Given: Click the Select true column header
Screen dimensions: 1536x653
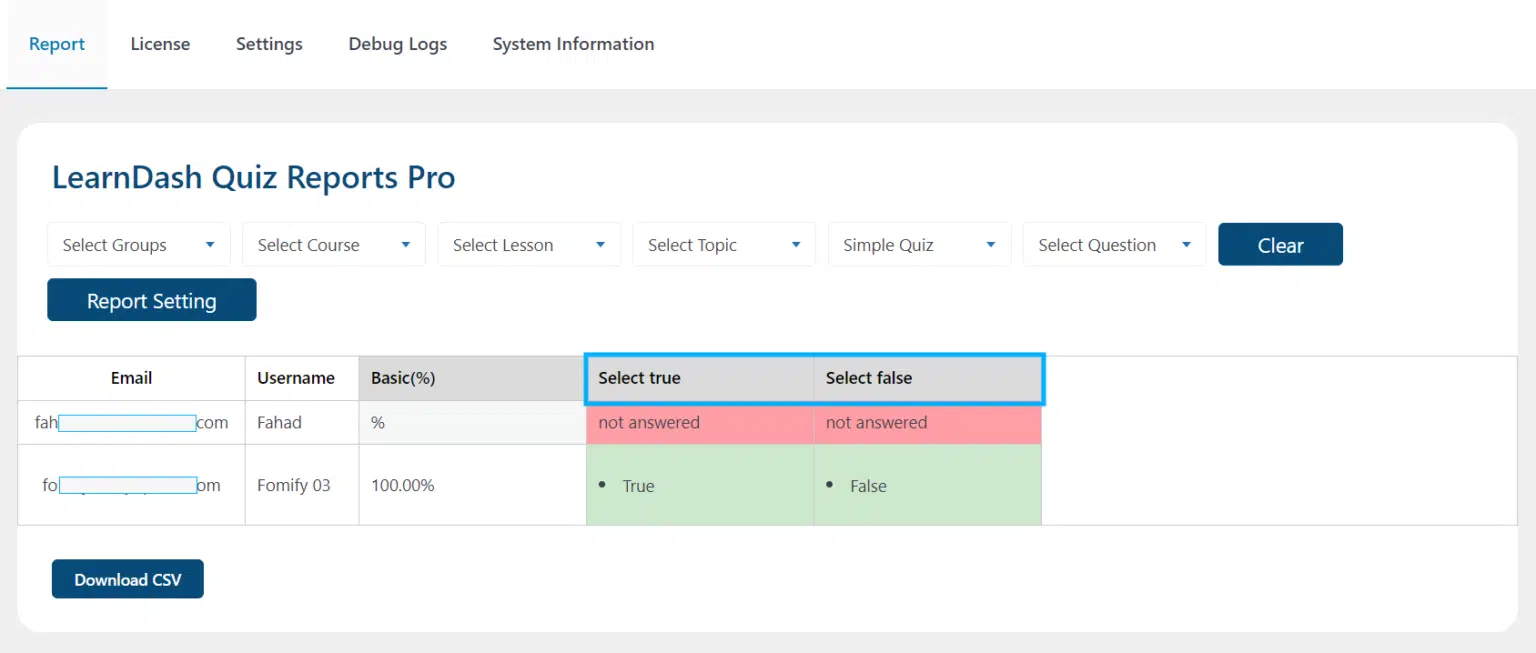Looking at the screenshot, I should [700, 378].
